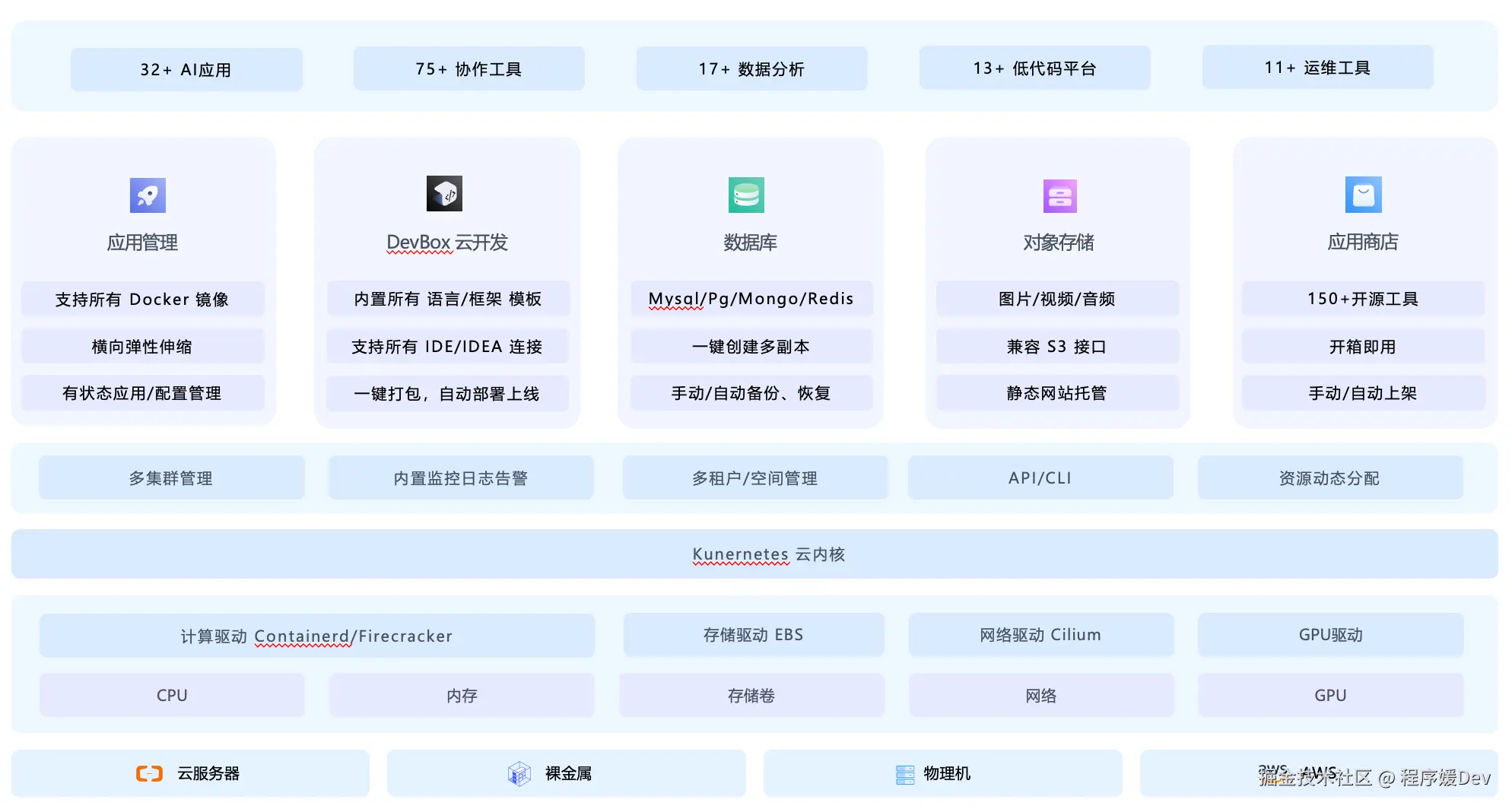Click the 网络 resource block
Screen dimensions: 1512x809
[x=1041, y=696]
